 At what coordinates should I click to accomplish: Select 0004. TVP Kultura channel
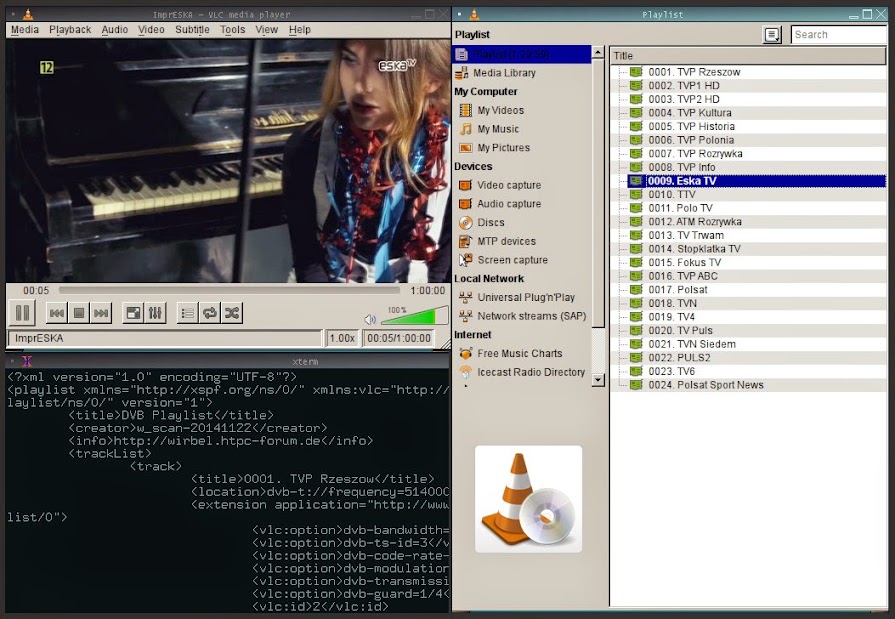748,113
